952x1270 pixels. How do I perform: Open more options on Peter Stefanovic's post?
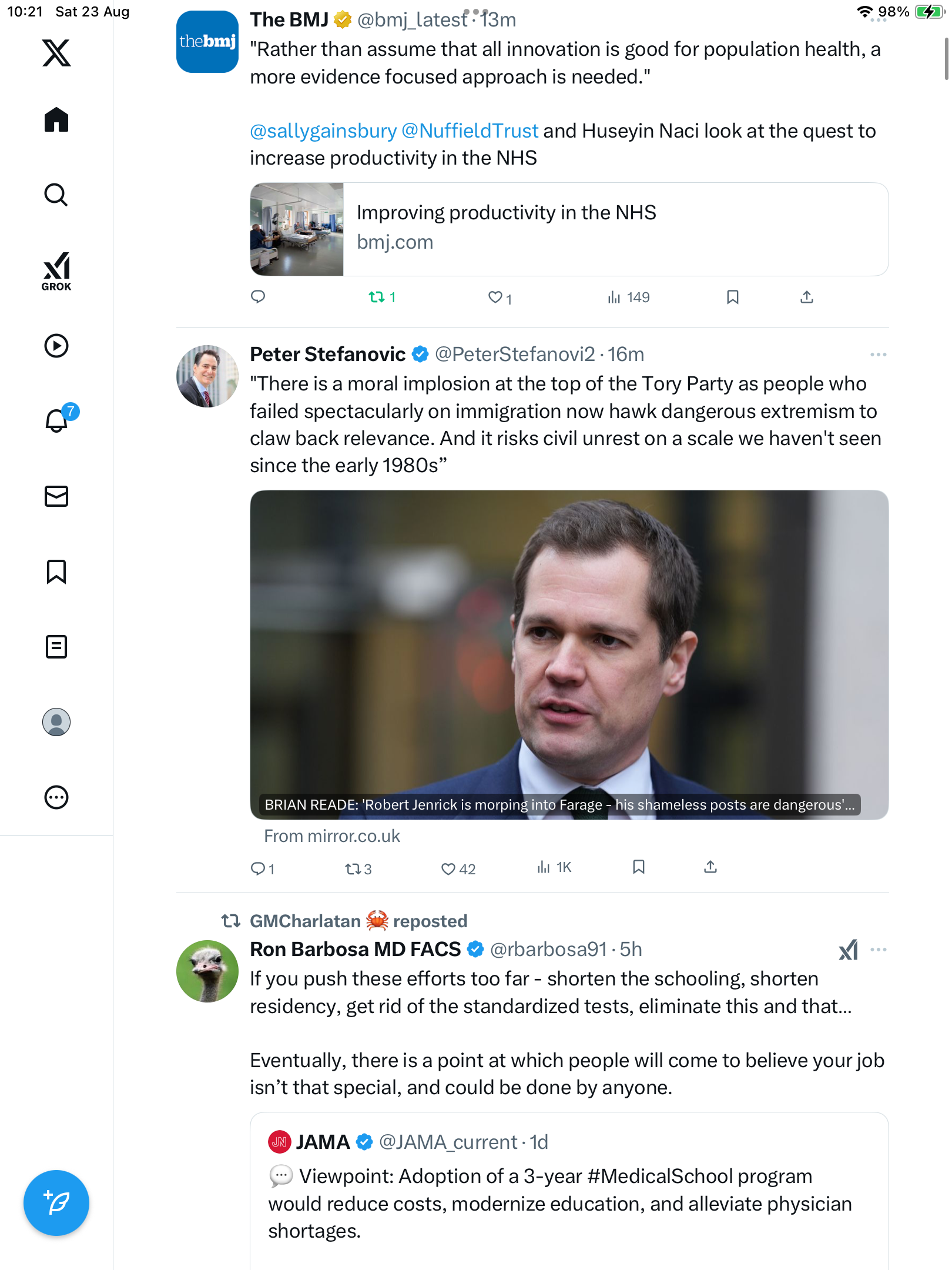coord(878,355)
